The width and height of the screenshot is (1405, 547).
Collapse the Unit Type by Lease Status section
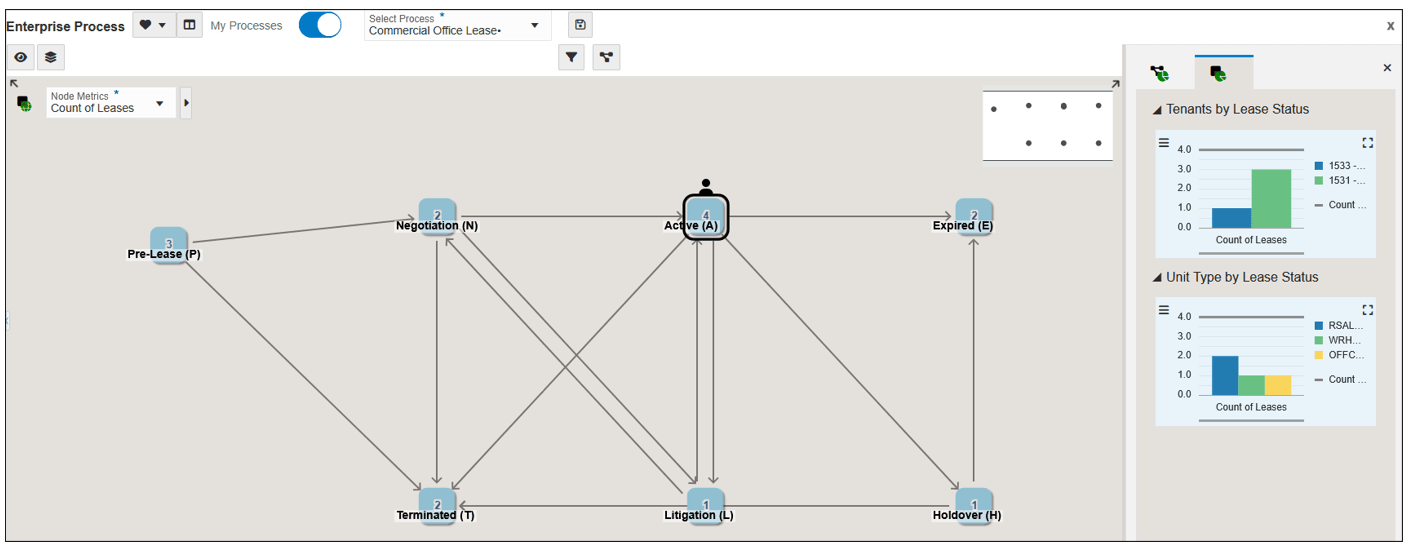[x=1157, y=278]
